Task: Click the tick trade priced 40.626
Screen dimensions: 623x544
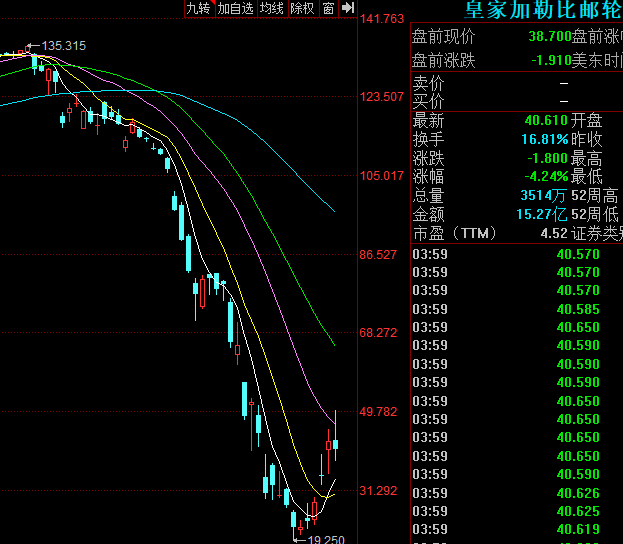Action: 578,493
